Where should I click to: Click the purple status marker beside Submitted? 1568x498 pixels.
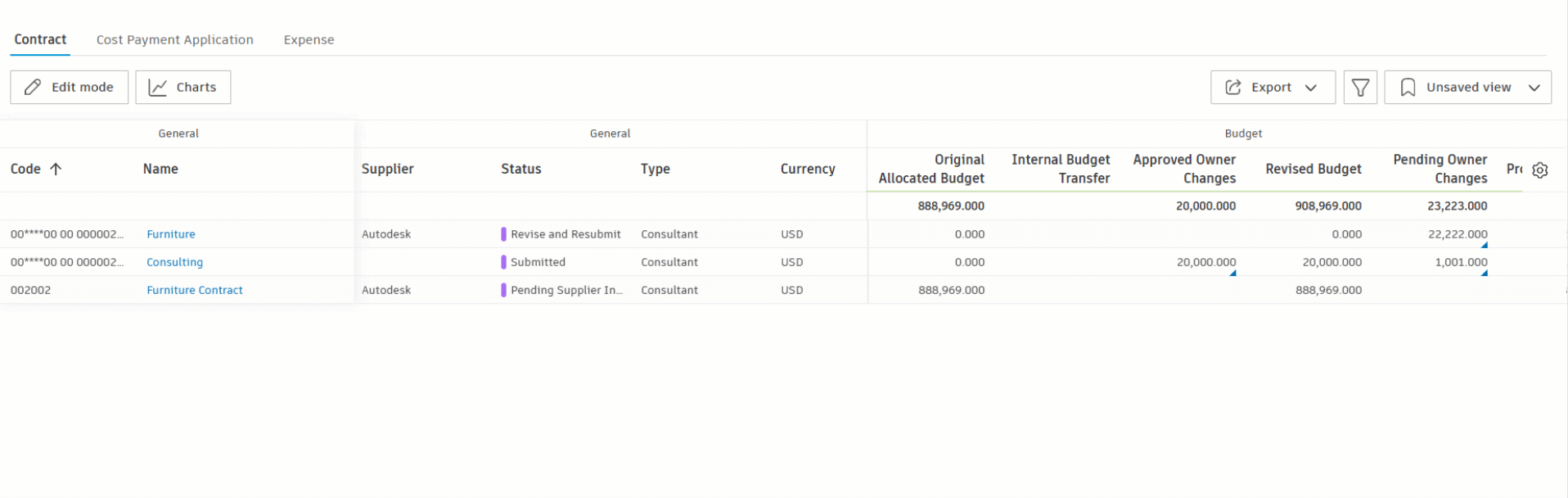(503, 262)
